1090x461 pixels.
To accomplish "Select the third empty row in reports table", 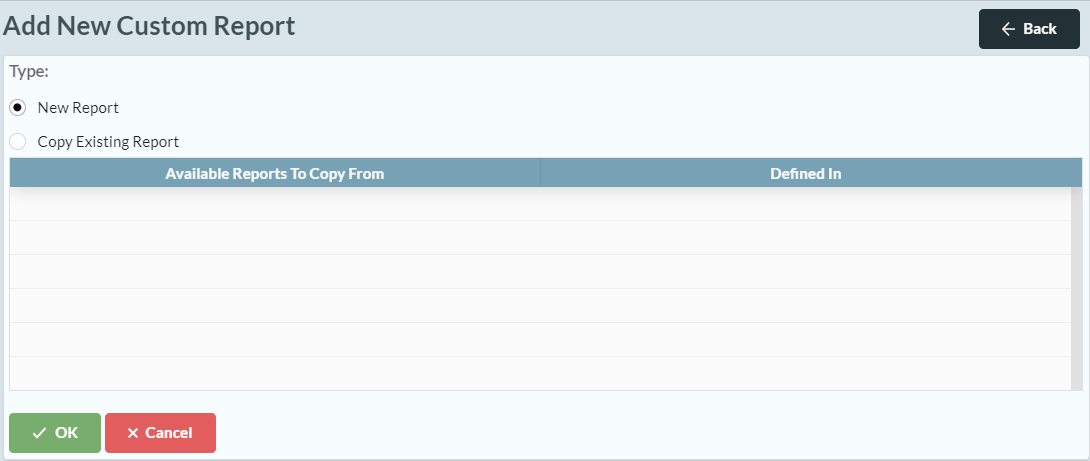I will click(540, 272).
